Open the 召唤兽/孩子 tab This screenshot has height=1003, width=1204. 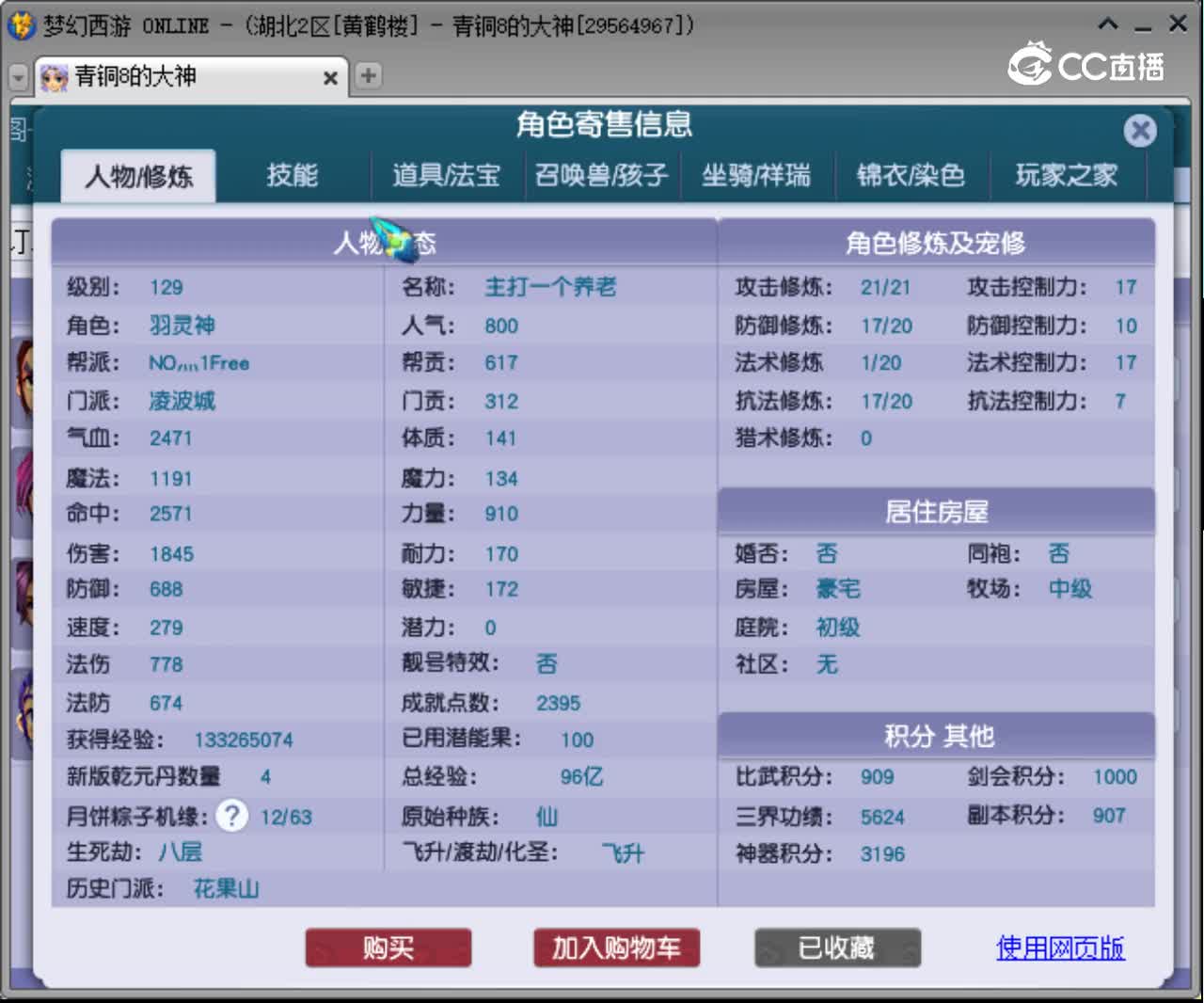[x=601, y=175]
